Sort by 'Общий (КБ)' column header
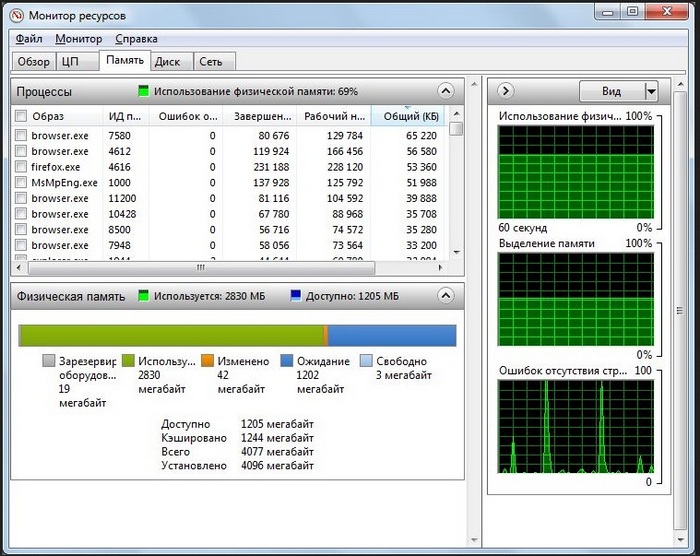The height and width of the screenshot is (556, 700). [x=408, y=117]
